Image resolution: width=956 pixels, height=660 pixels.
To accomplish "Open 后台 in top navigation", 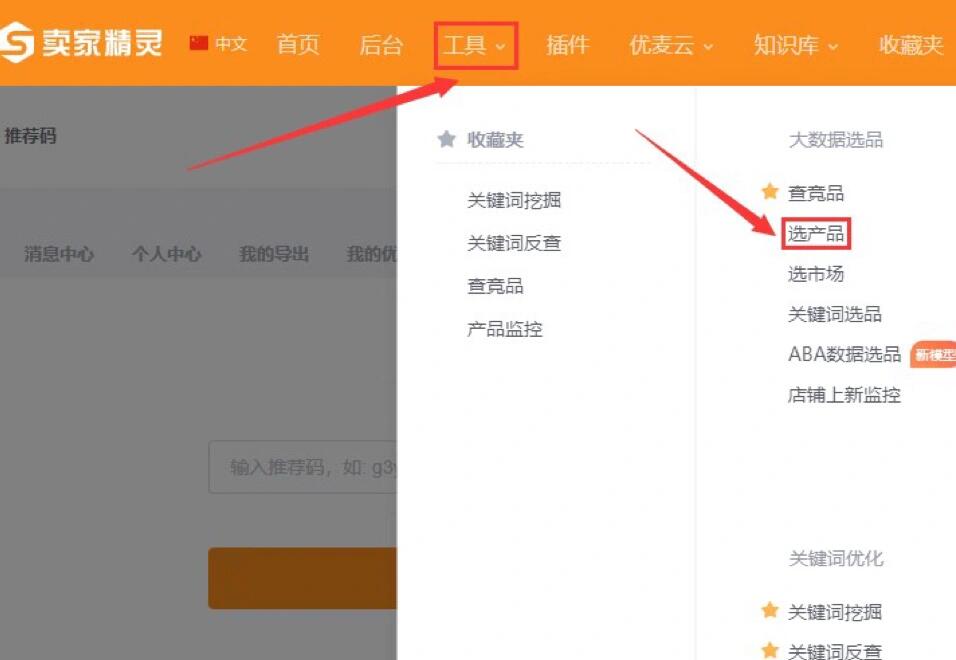I will (x=381, y=45).
